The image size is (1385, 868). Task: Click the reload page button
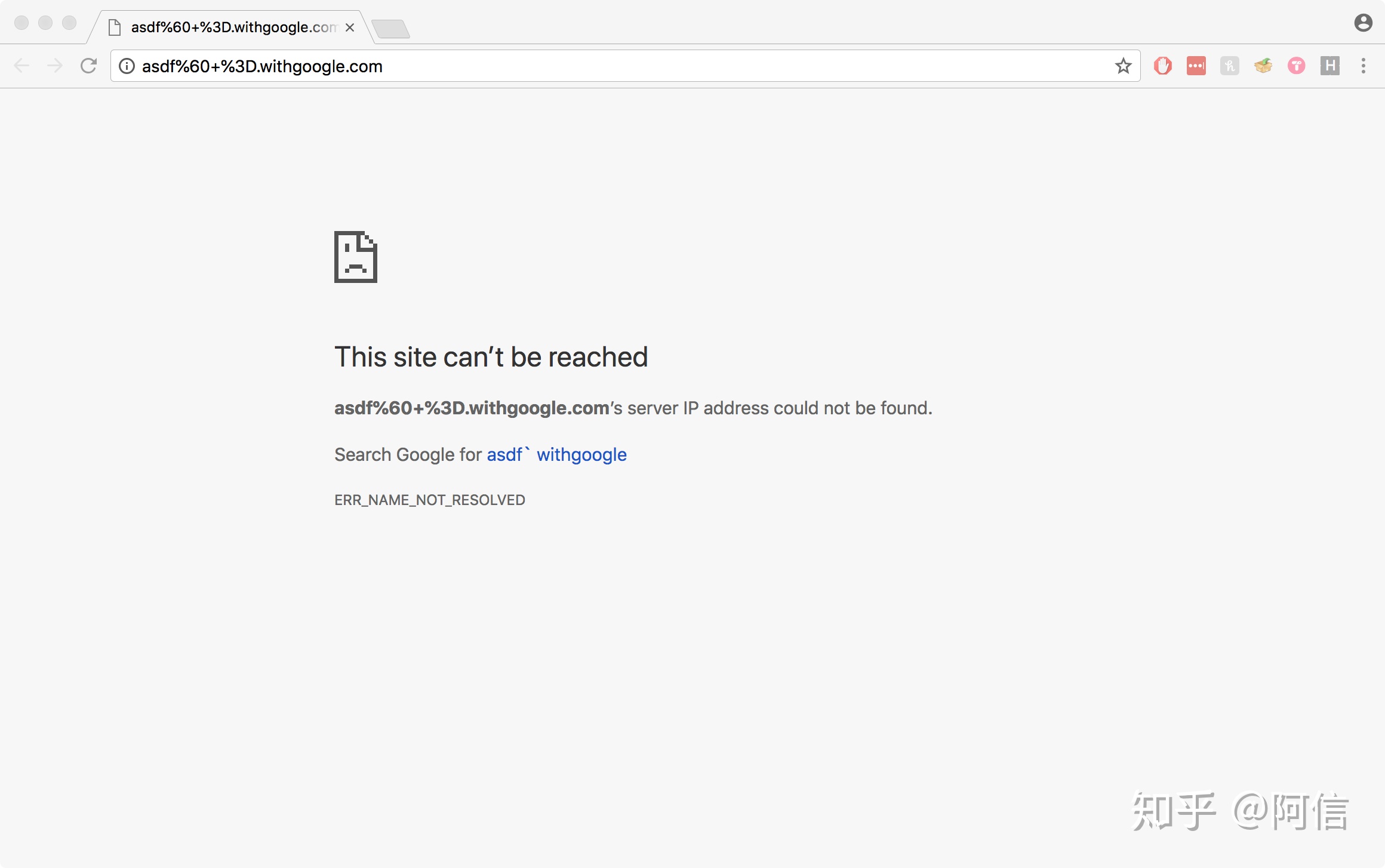88,66
